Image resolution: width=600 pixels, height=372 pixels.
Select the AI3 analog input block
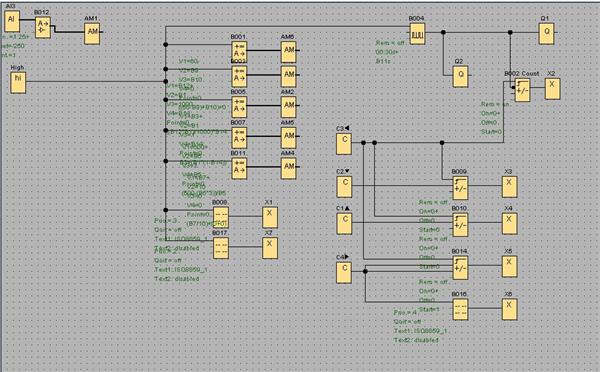[x=12, y=21]
